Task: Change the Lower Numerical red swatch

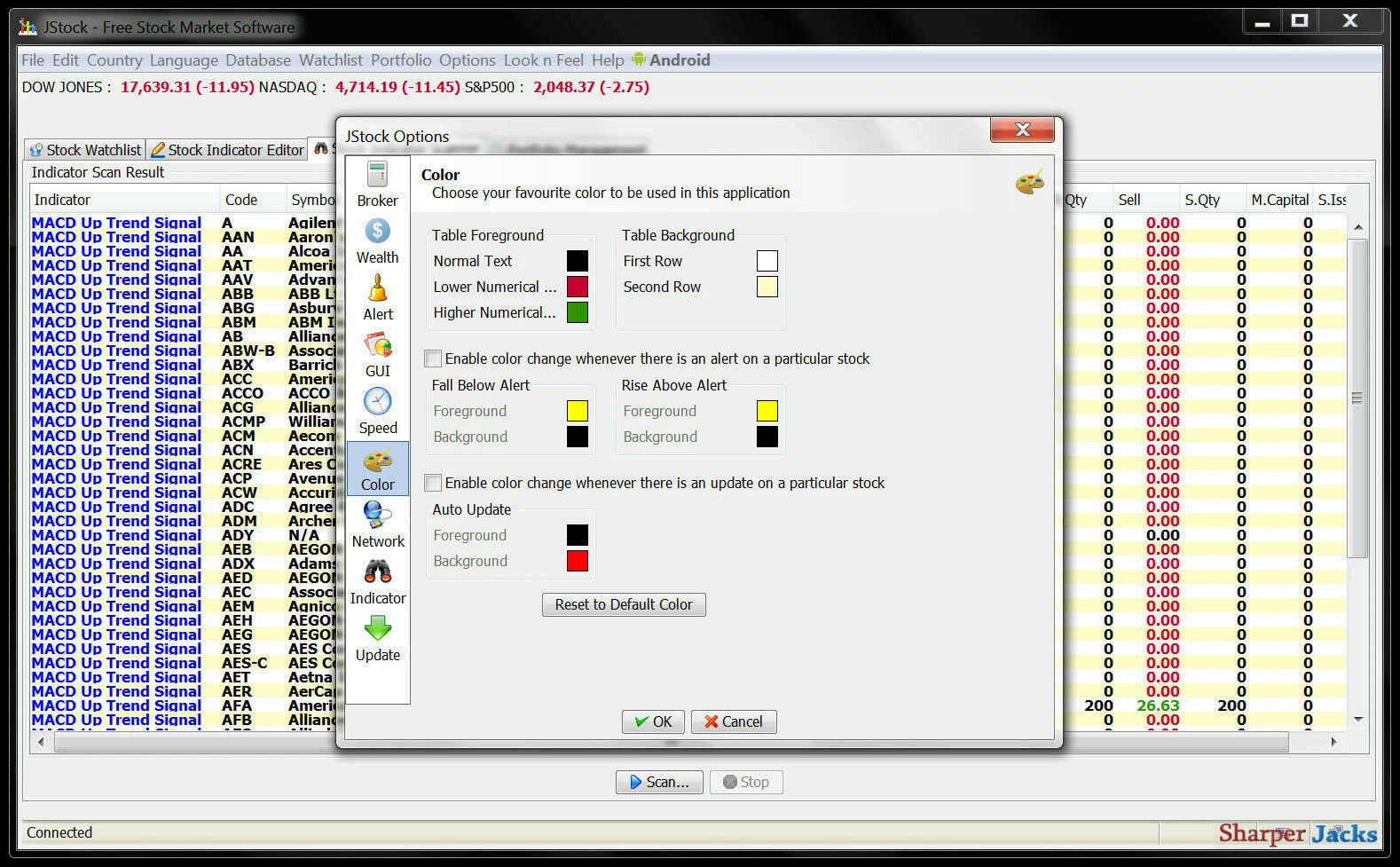Action: pyautogui.click(x=578, y=287)
